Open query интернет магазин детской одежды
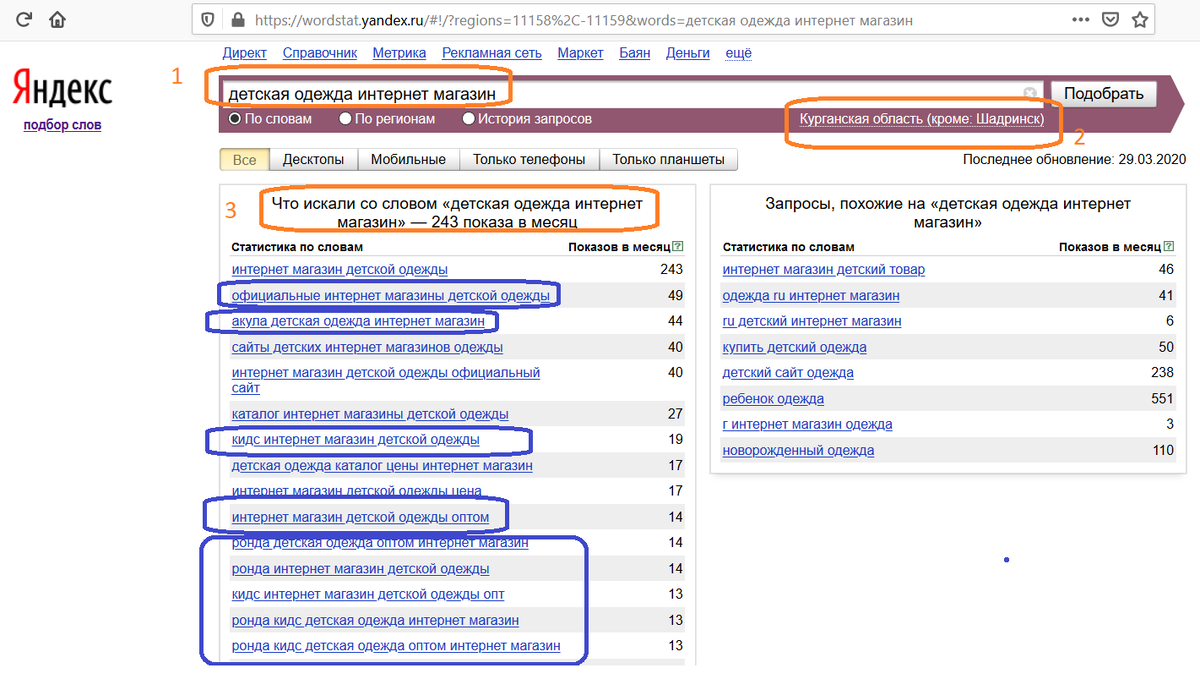Screen dimensions: 1200x690 click(x=340, y=269)
